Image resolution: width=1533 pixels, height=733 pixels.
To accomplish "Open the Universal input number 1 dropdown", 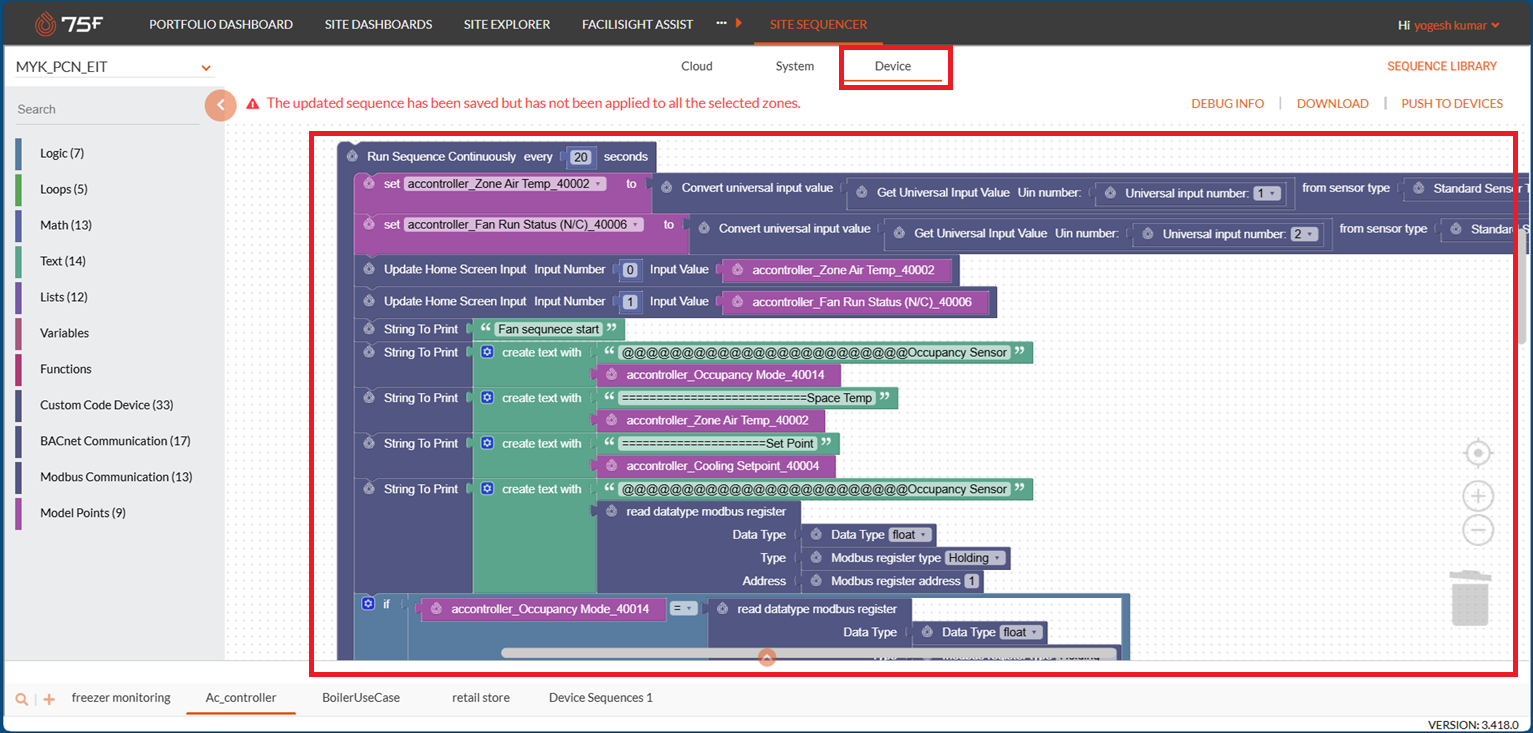I will coord(1267,194).
